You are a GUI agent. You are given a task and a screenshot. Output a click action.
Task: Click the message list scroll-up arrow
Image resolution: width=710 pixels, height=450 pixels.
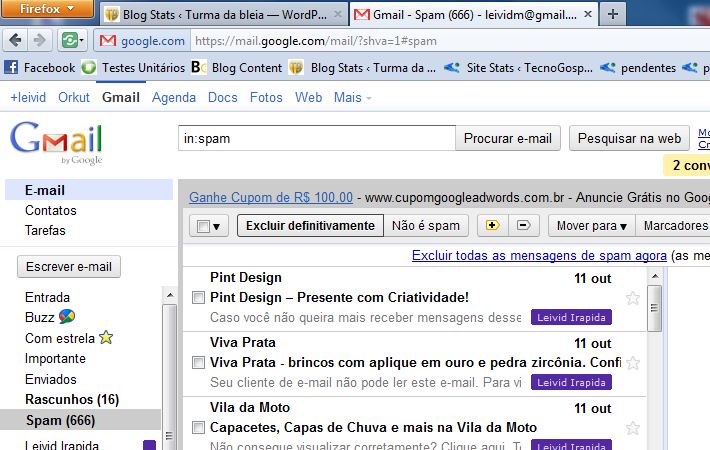pyautogui.click(x=655, y=276)
